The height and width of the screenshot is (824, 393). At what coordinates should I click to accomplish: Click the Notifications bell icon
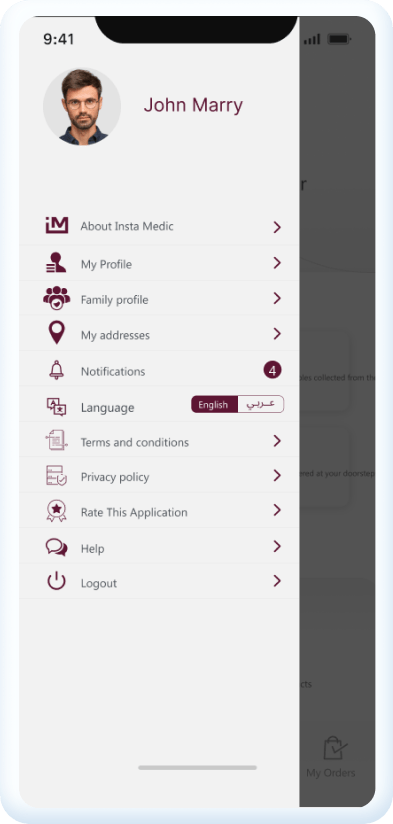[56, 370]
